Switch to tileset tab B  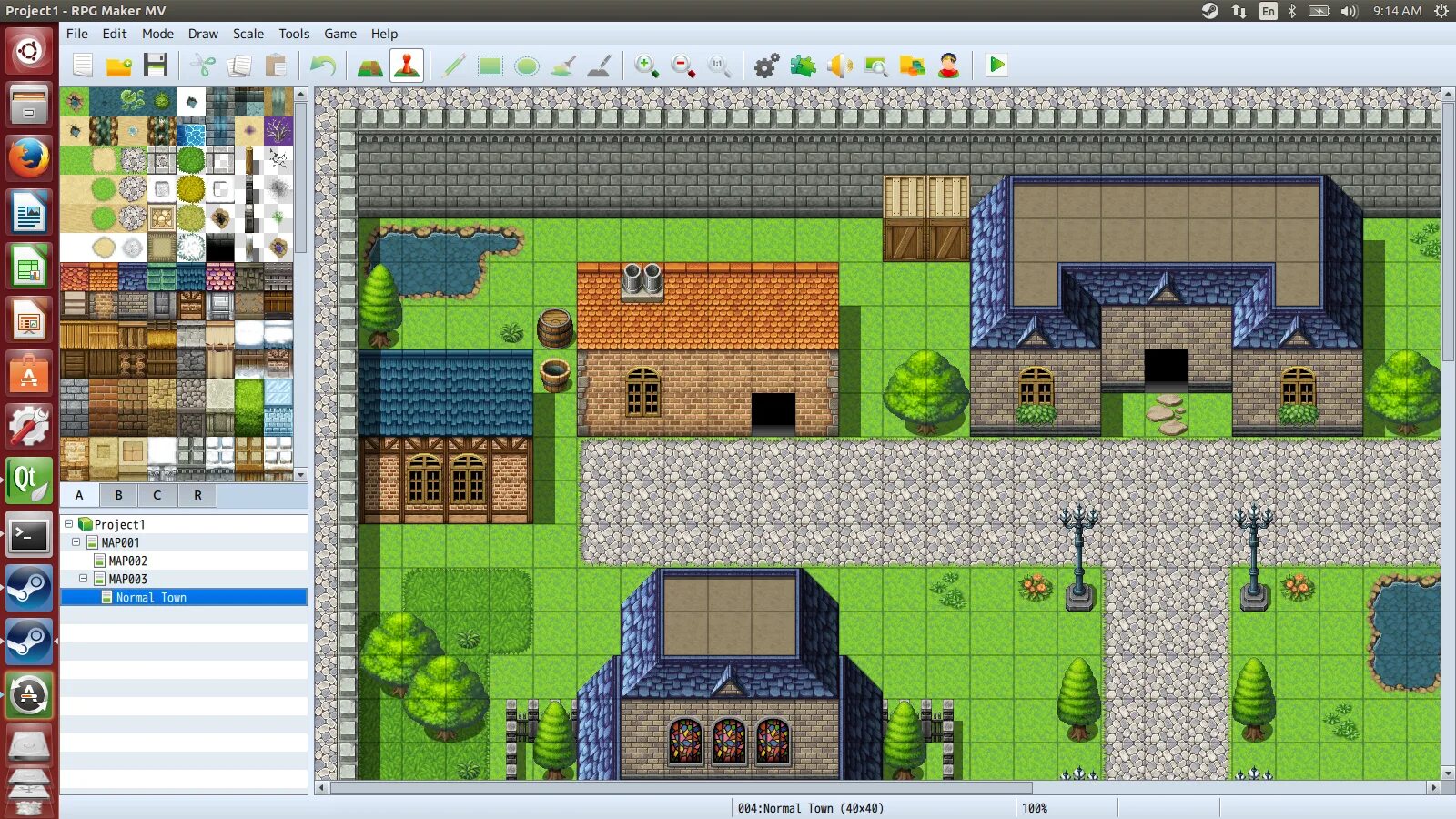coord(118,495)
